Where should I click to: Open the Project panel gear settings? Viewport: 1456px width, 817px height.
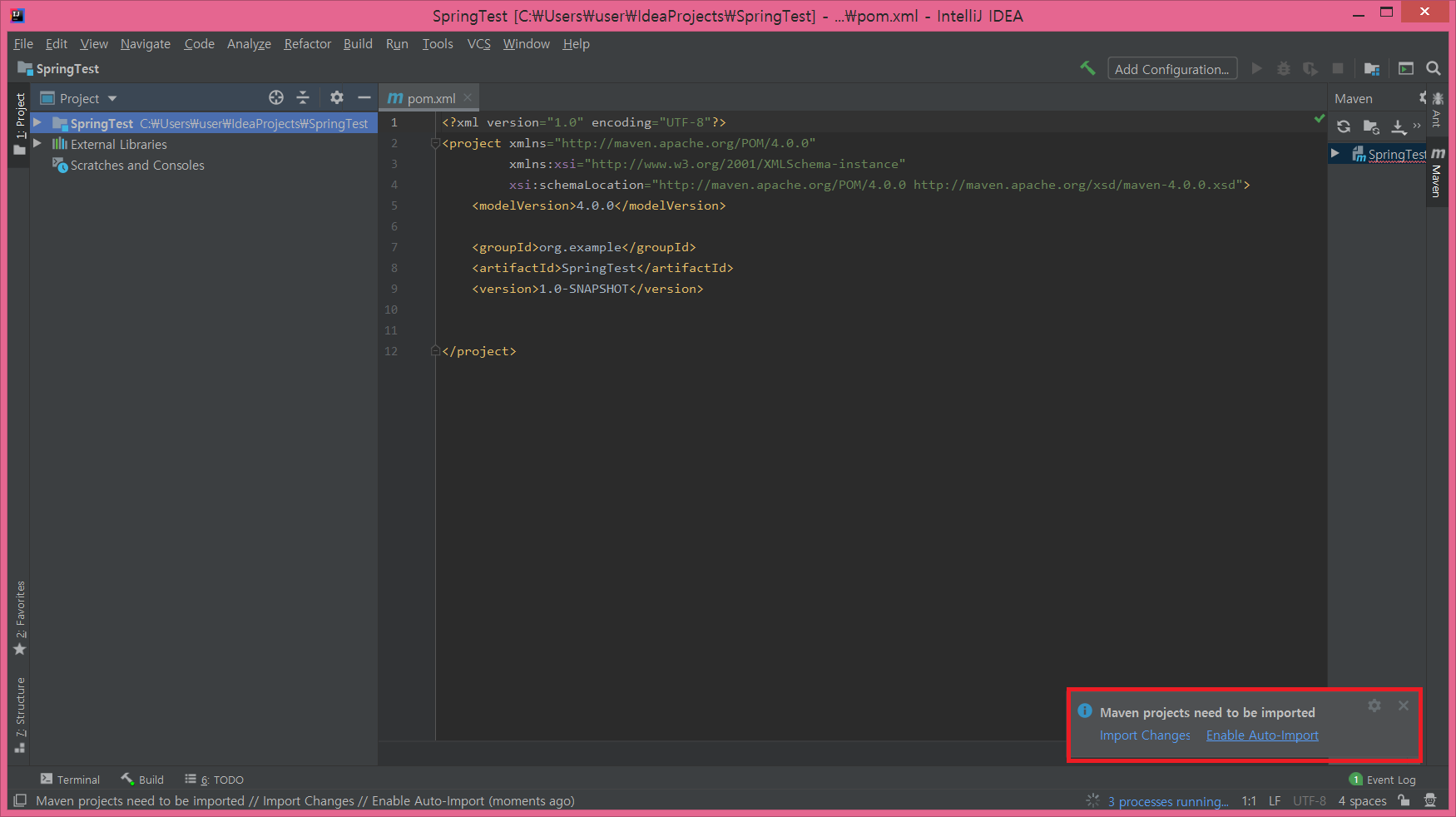[x=337, y=97]
